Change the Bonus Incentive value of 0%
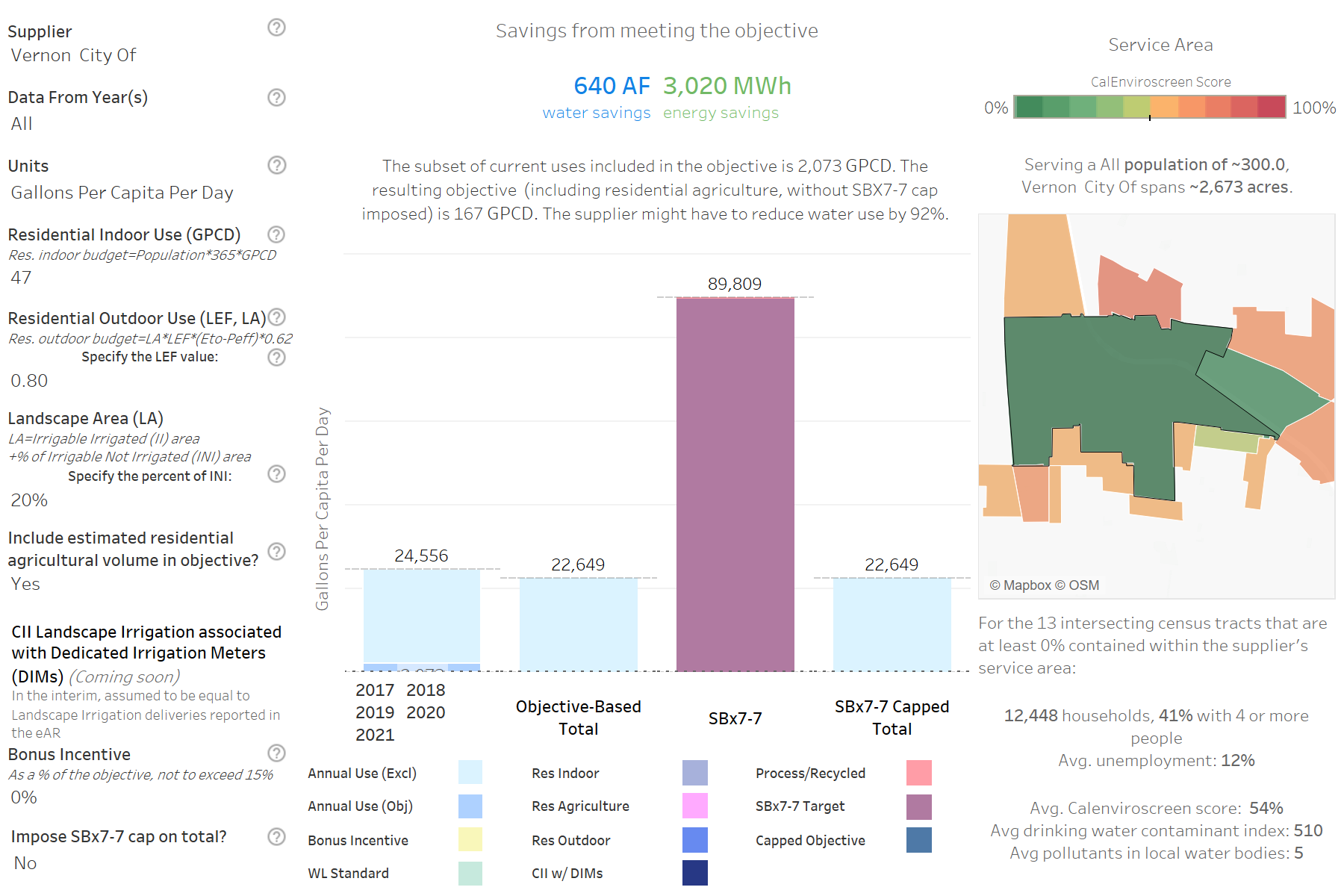Image resolution: width=1344 pixels, height=896 pixels. pyautogui.click(x=24, y=797)
